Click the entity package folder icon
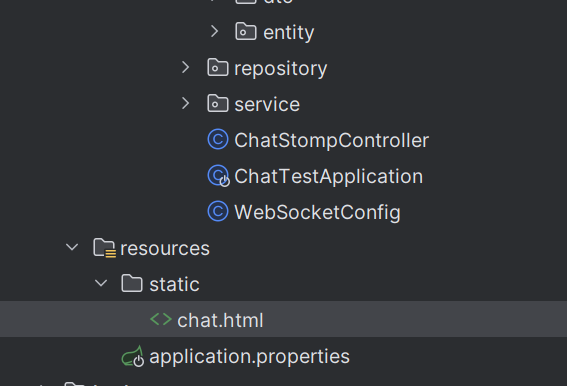The width and height of the screenshot is (567, 386). tap(246, 31)
